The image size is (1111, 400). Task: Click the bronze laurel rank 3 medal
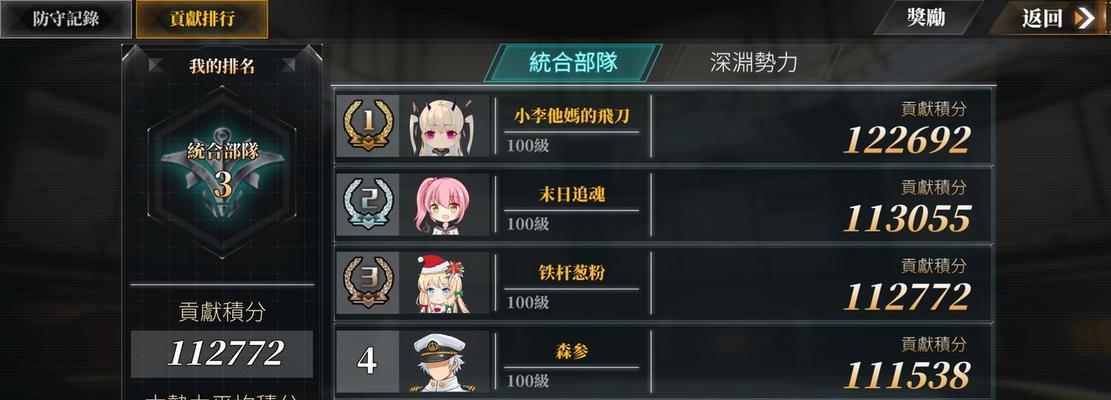(368, 282)
